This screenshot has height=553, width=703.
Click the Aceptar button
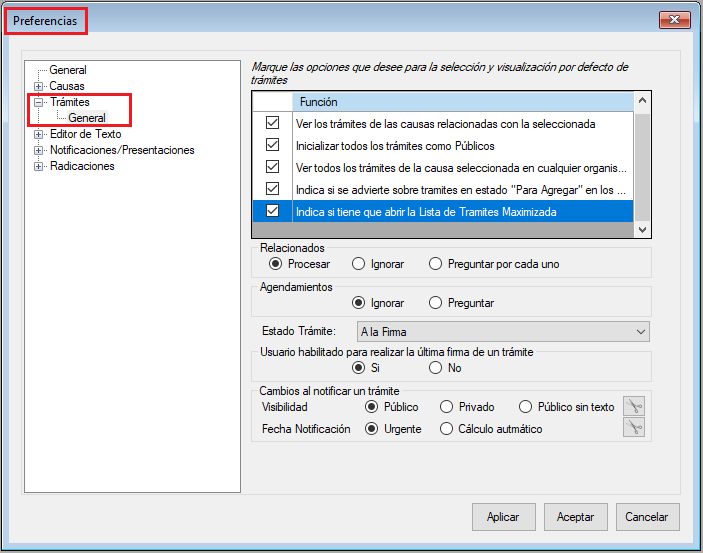(576, 517)
